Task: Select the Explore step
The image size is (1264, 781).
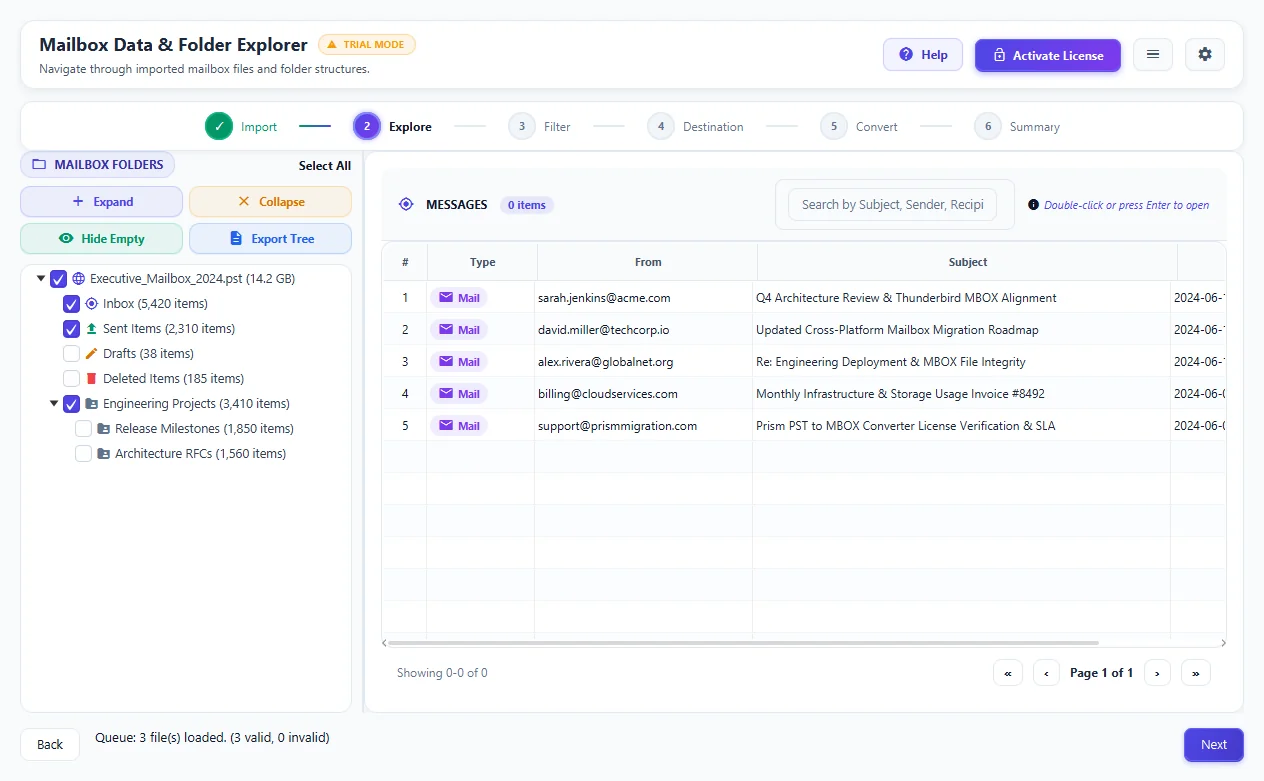Action: (393, 127)
